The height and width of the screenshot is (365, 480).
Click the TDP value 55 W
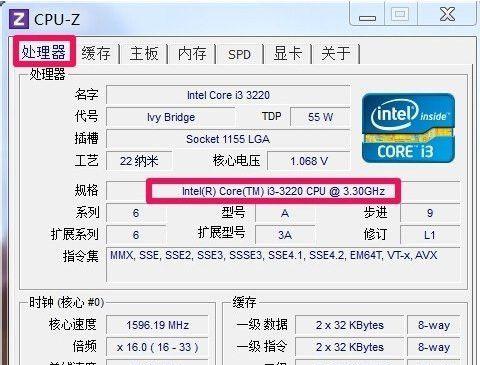tap(320, 117)
